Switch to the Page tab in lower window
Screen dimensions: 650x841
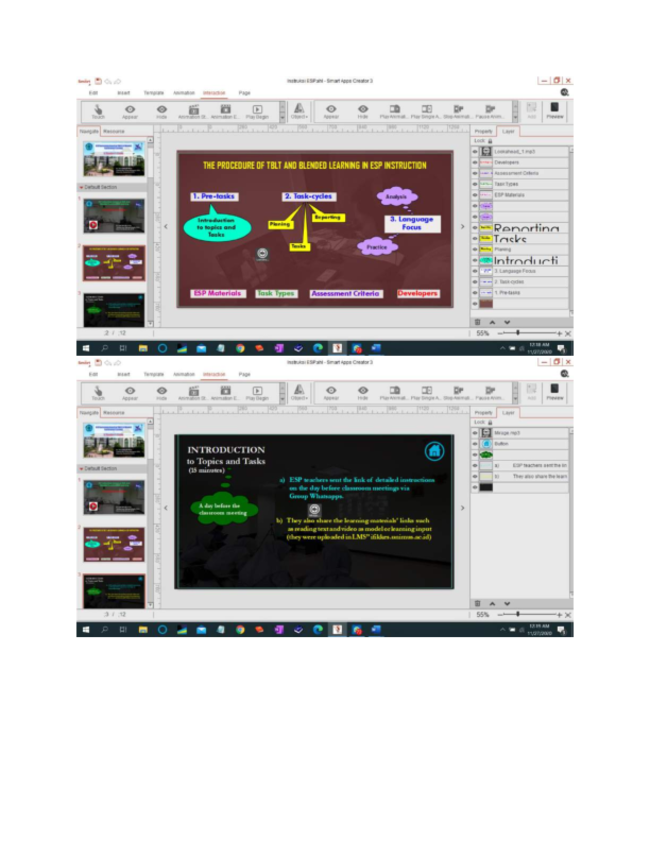coord(245,374)
